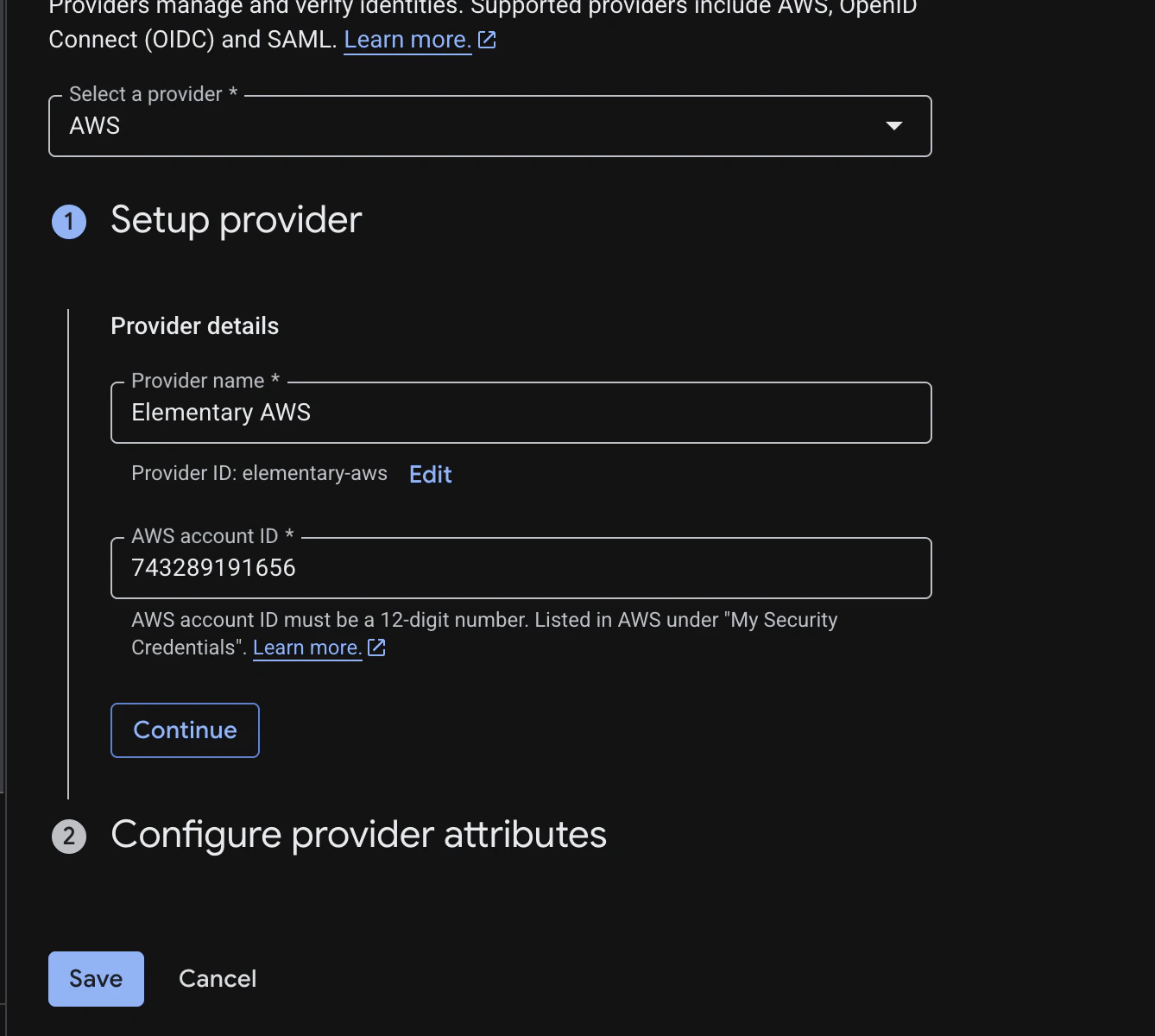This screenshot has width=1155, height=1036.
Task: Click the Edit link next to Provider ID
Action: [430, 474]
